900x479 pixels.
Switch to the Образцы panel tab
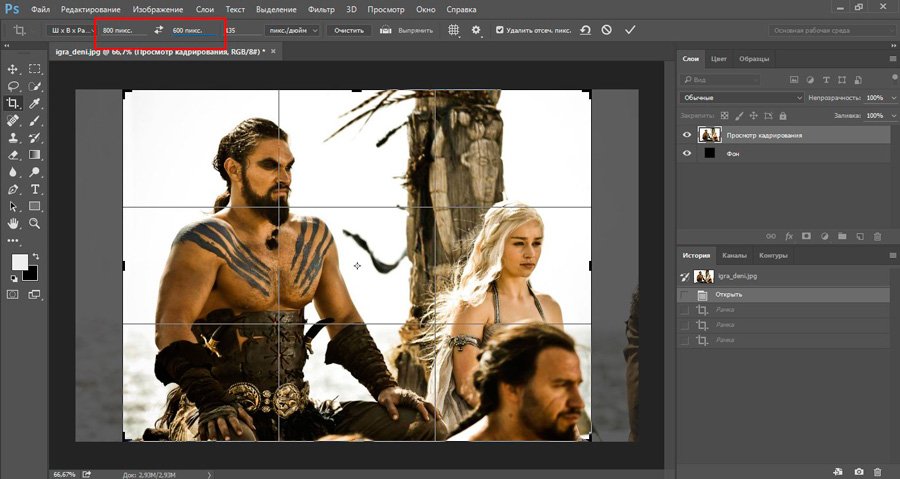pyautogui.click(x=754, y=59)
